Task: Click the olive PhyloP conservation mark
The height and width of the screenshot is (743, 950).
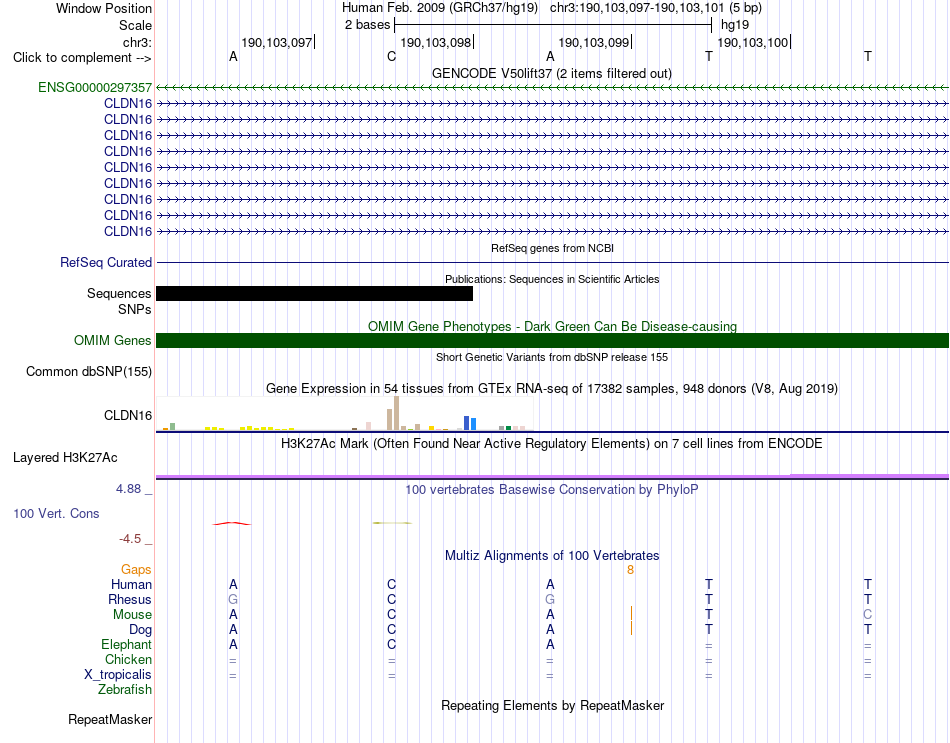Action: 392,522
